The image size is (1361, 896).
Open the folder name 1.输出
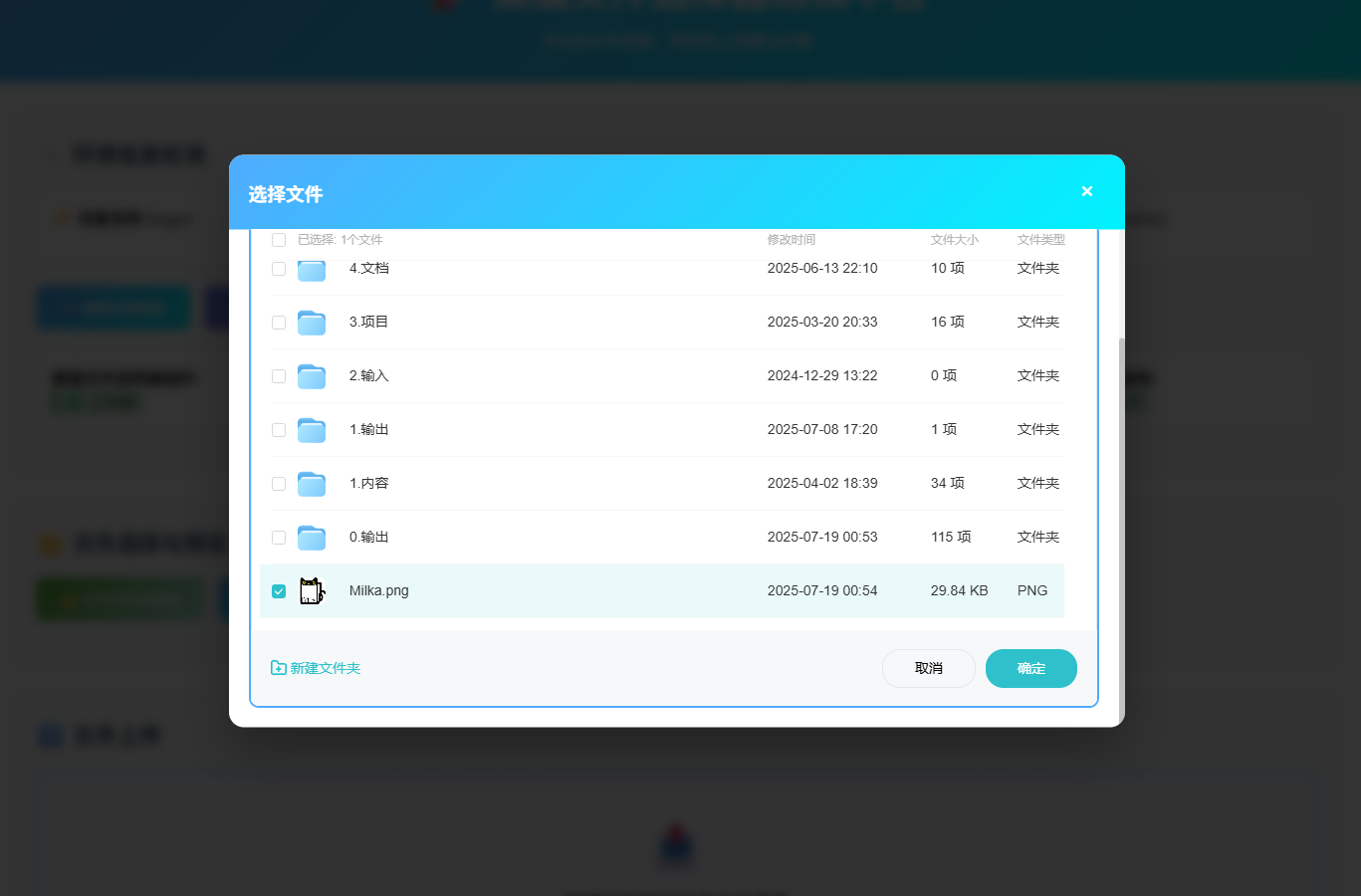click(369, 429)
